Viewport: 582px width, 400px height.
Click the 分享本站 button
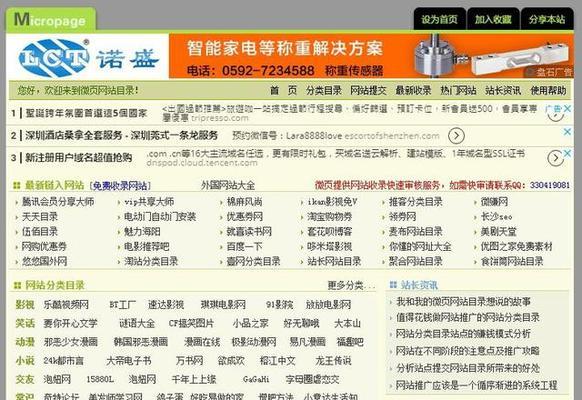click(547, 19)
